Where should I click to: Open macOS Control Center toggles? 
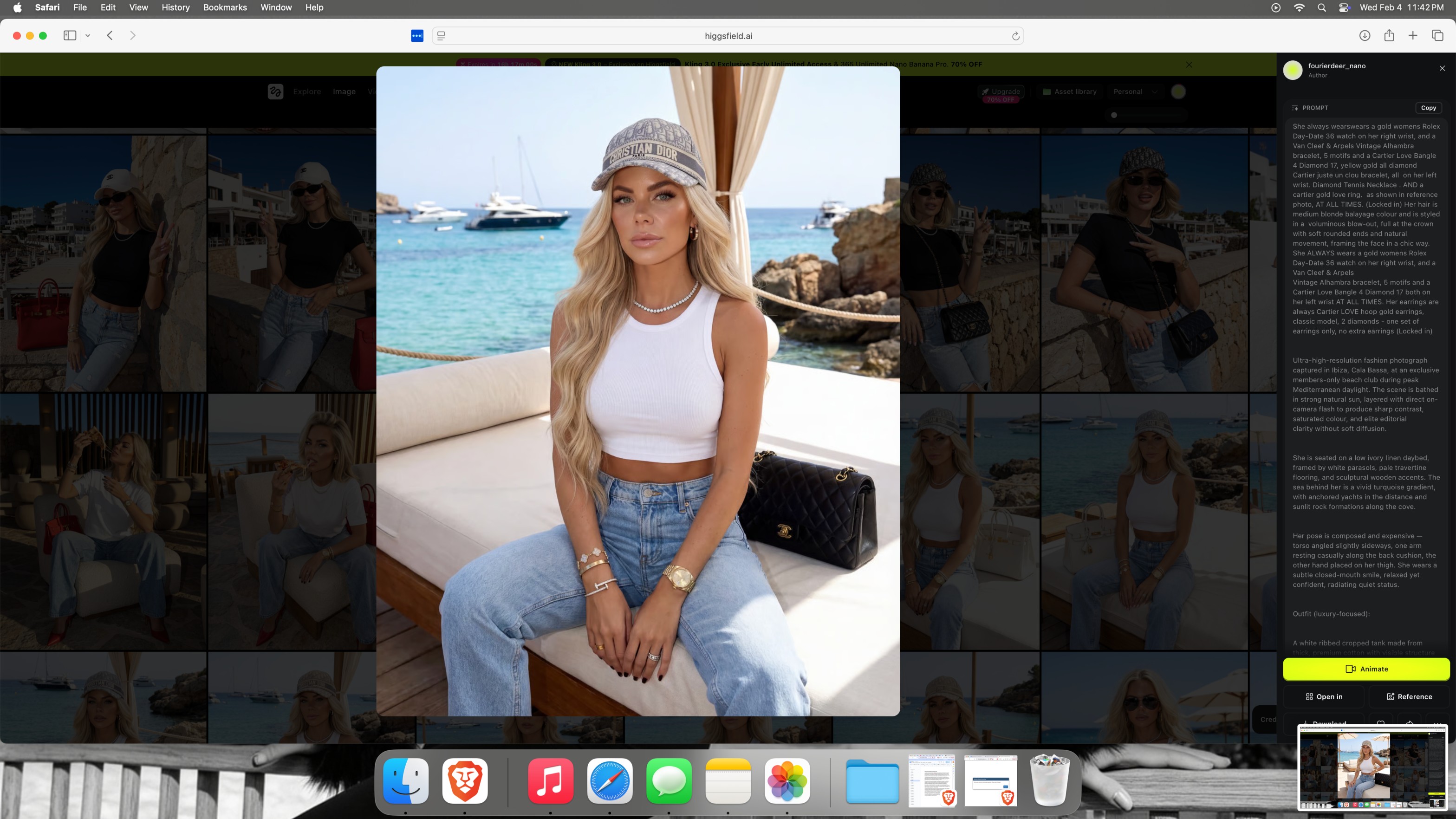[x=1344, y=7]
